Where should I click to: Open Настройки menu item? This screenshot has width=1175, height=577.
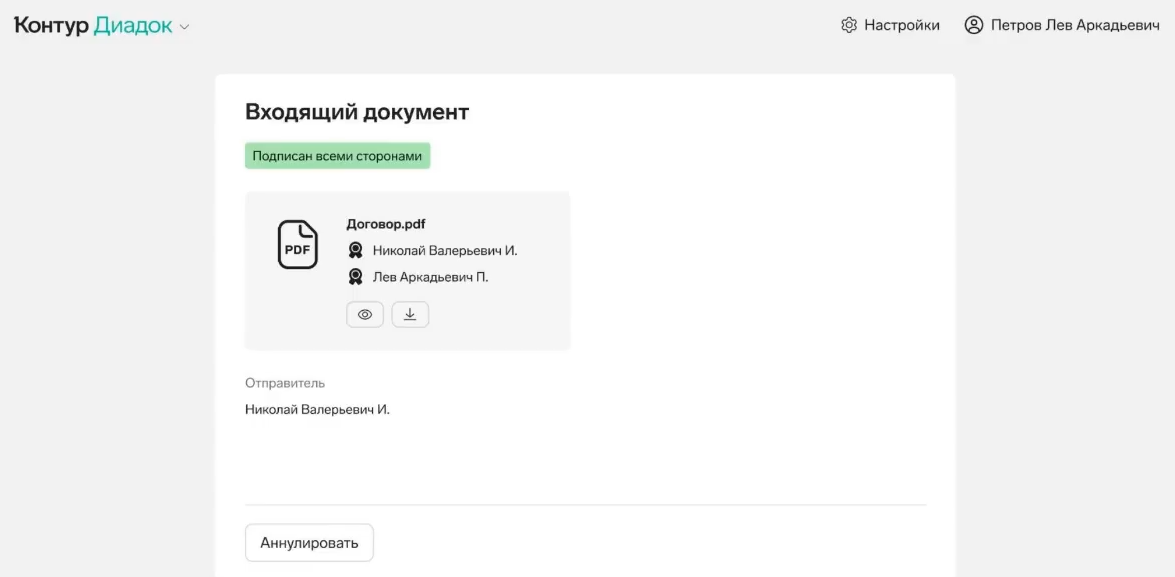point(901,25)
